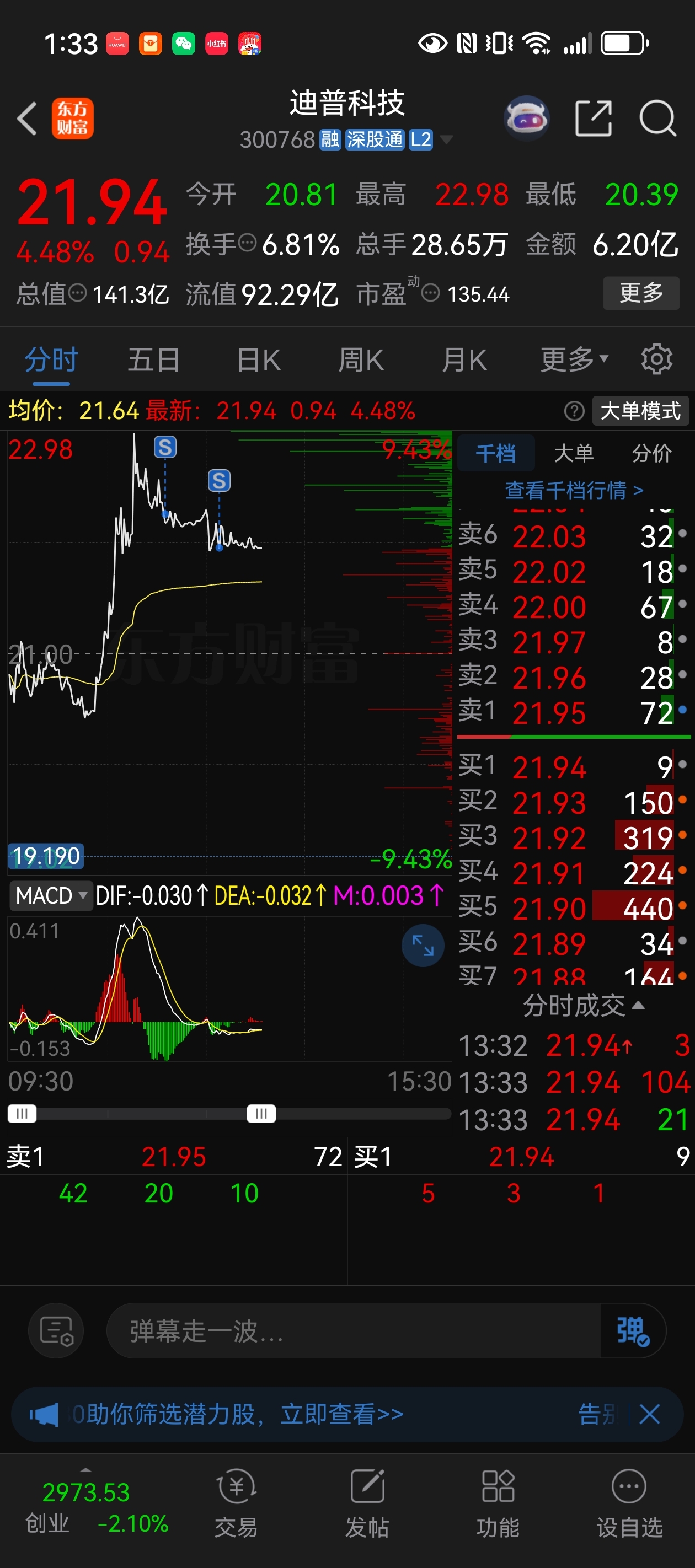Viewport: 695px width, 1568px height.
Task: Select 买1 row at 21.94 in order book
Action: 574,767
